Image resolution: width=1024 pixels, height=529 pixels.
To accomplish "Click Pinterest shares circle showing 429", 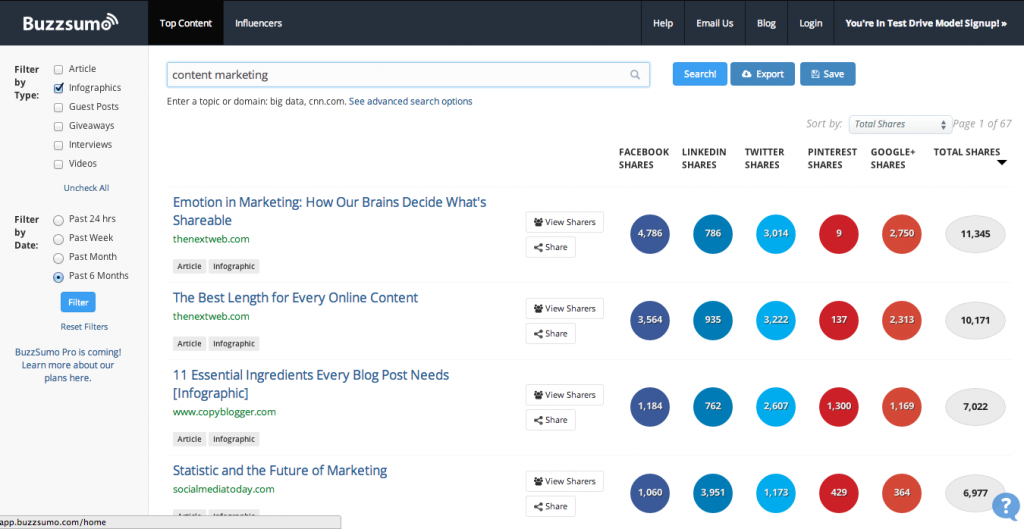I will (x=839, y=493).
